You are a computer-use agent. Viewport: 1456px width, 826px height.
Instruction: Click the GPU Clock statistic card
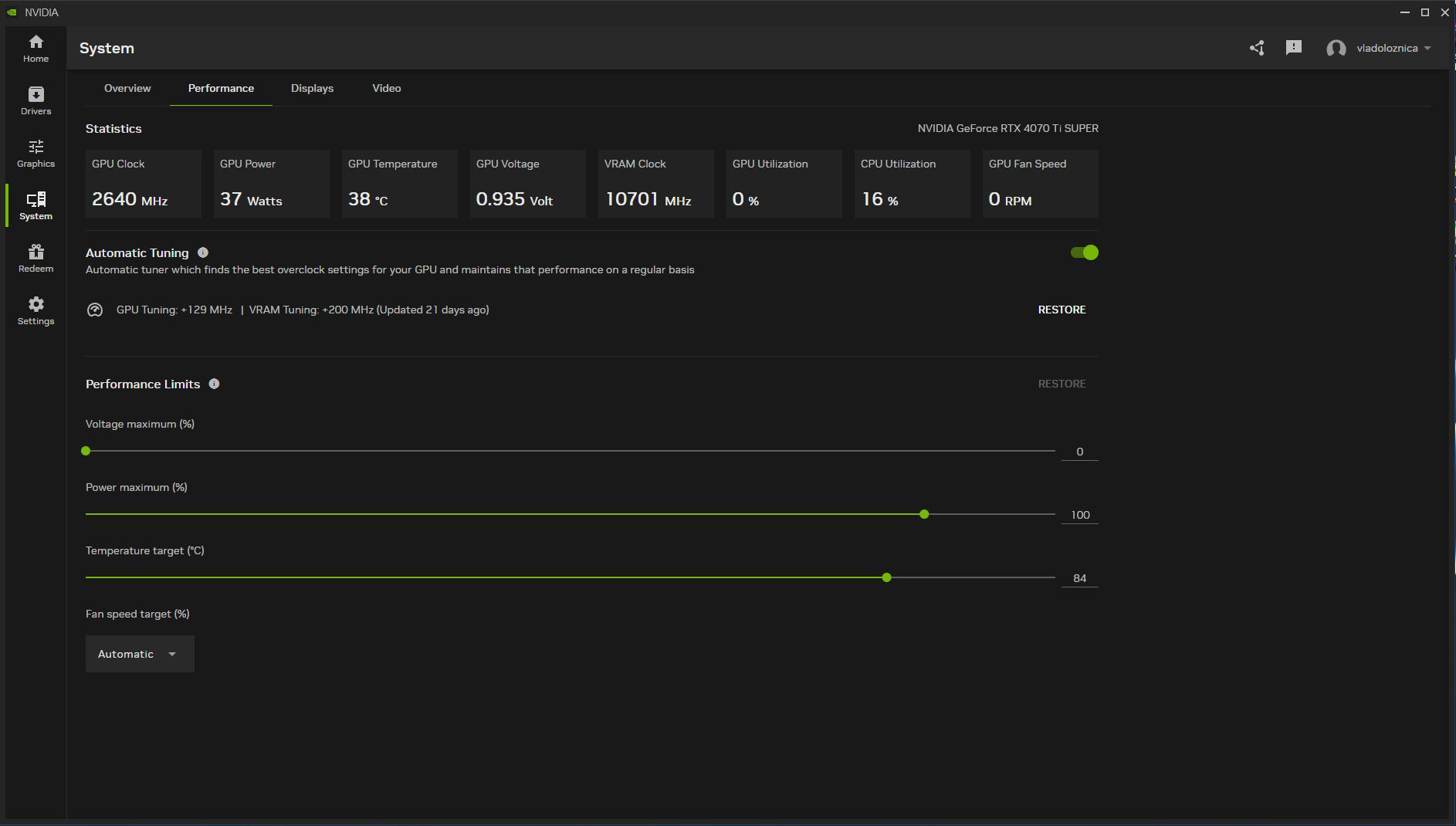pyautogui.click(x=144, y=184)
